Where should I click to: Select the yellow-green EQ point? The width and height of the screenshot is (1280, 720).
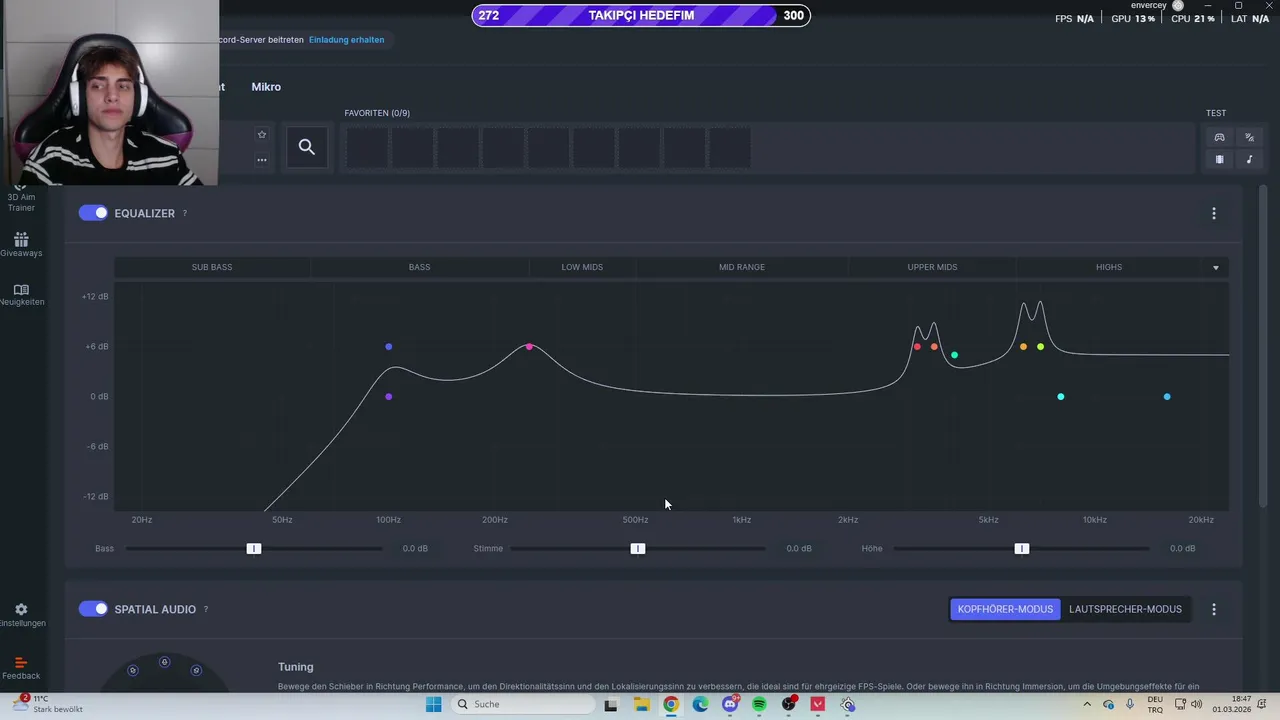point(1041,347)
